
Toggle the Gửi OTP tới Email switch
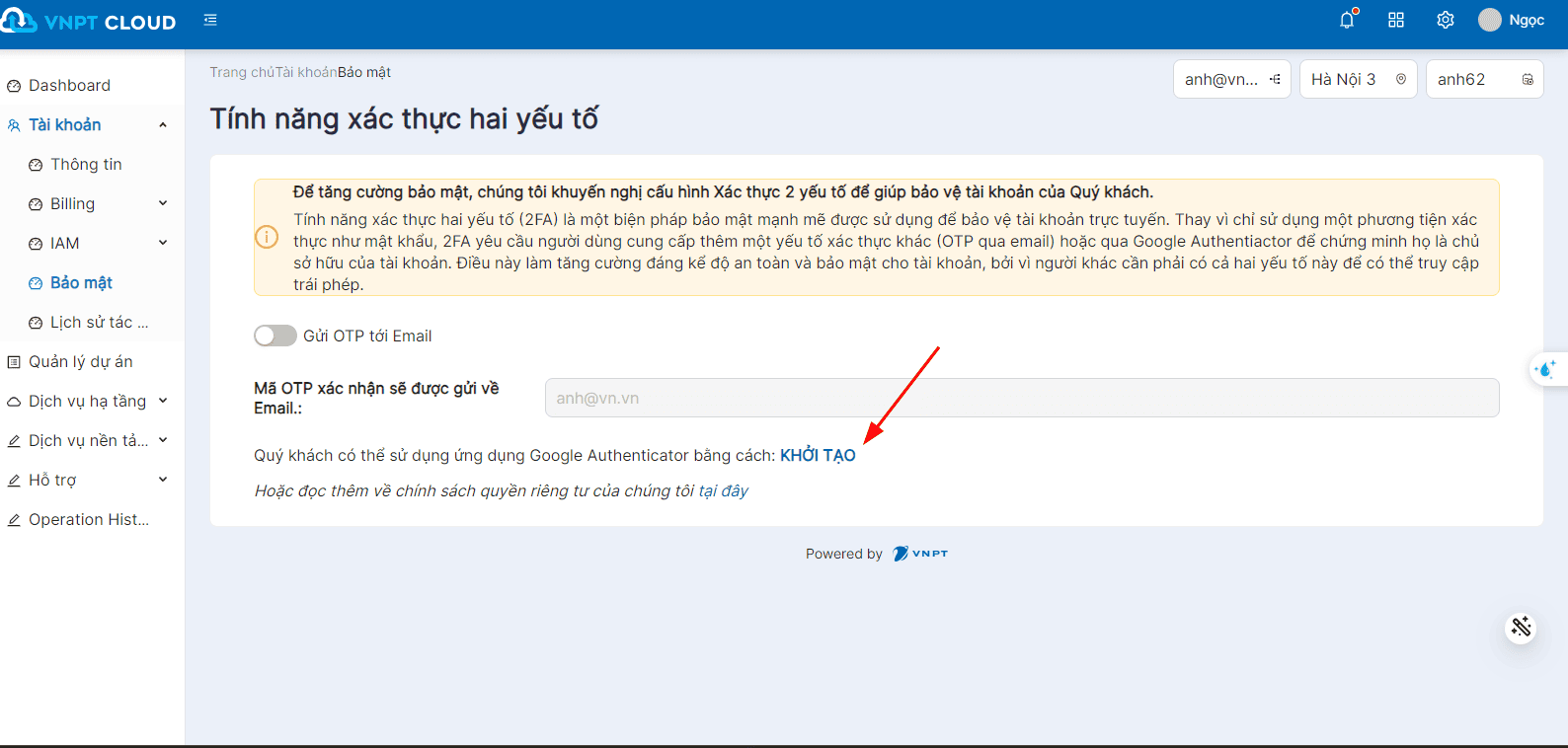point(275,336)
